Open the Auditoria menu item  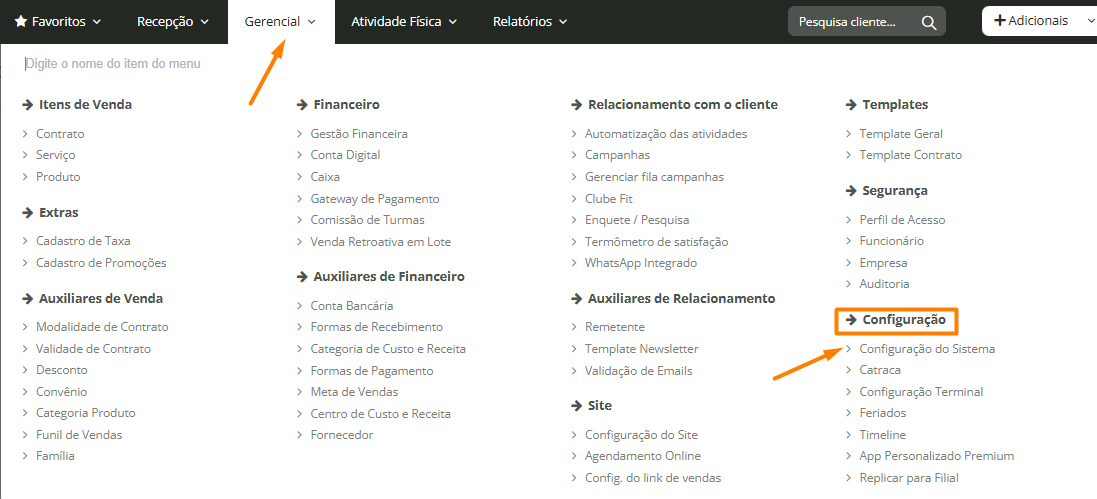[884, 284]
